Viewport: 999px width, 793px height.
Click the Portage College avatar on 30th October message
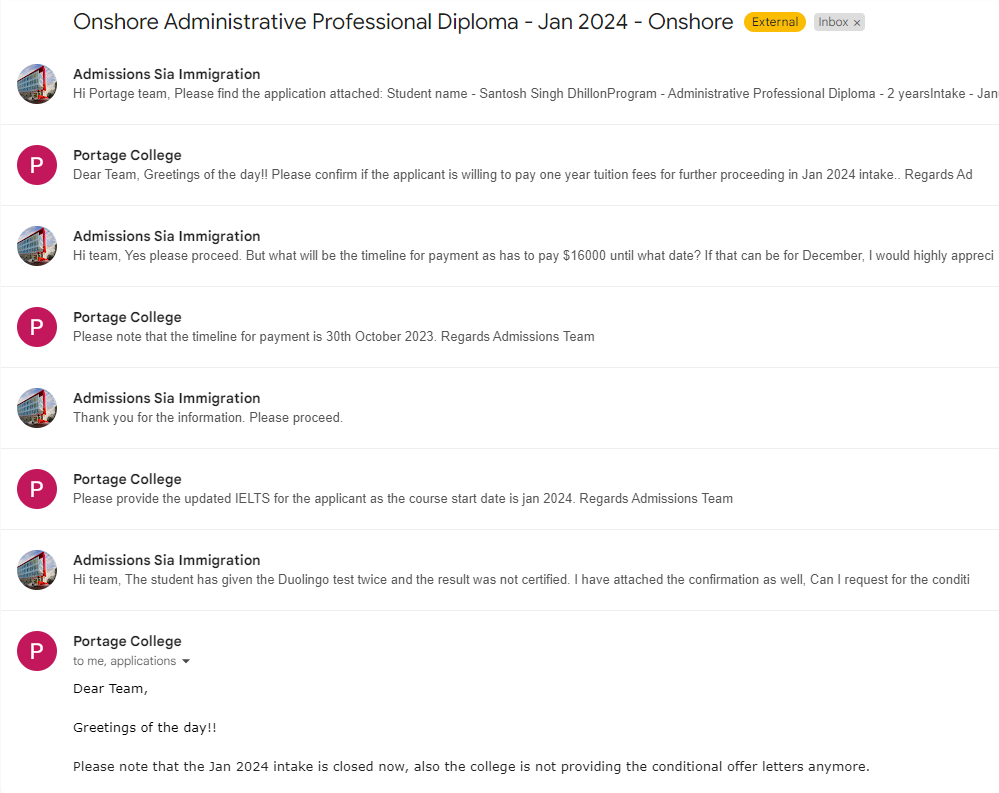(x=37, y=327)
